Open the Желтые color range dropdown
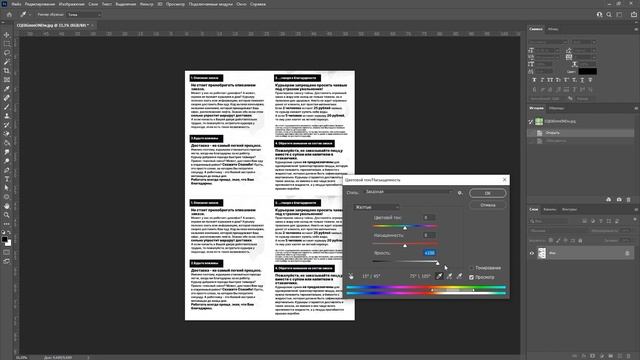640x360 pixels. pos(376,207)
